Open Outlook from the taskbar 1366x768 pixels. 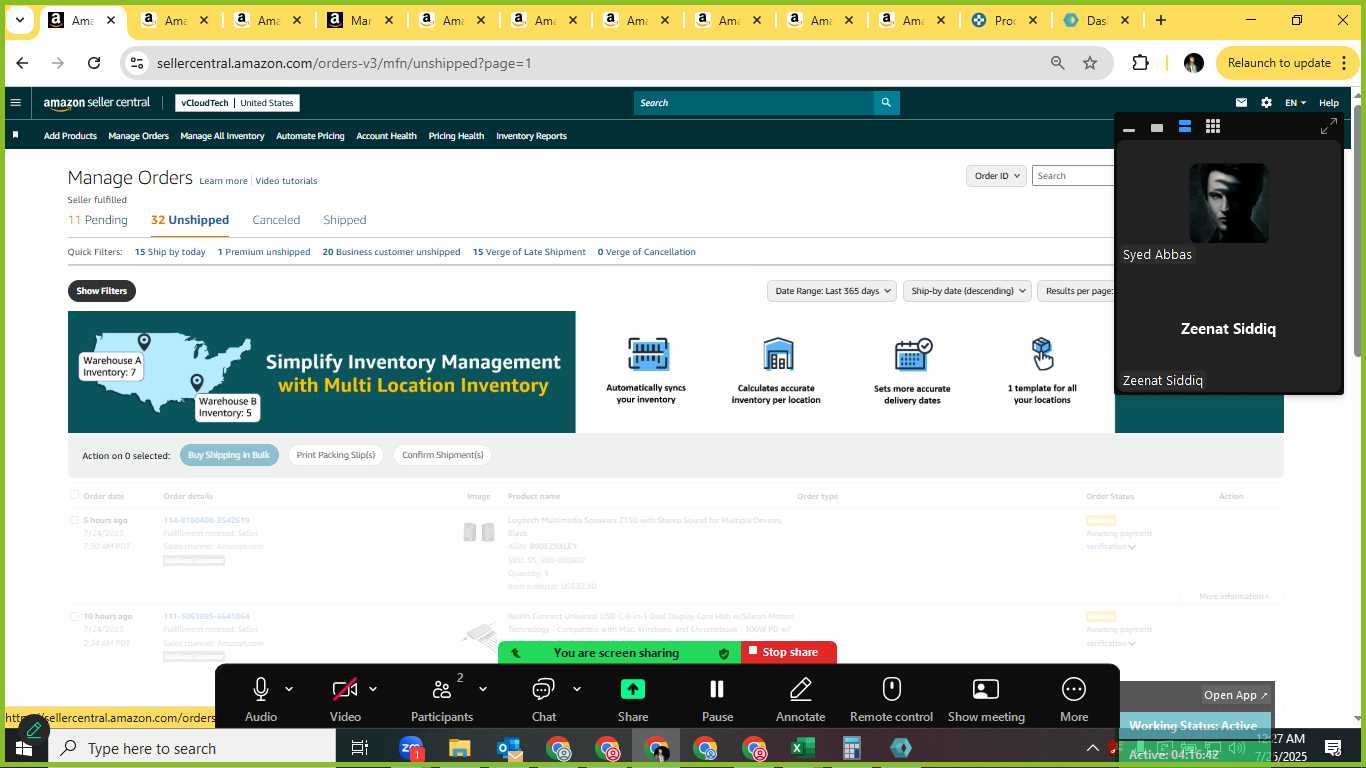click(x=510, y=748)
